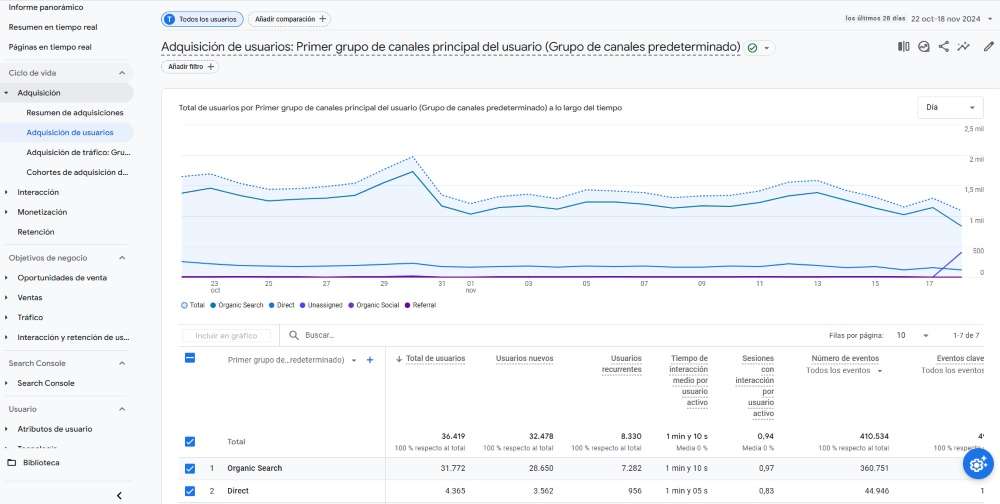The height and width of the screenshot is (504, 1000).
Task: Collapse the Objetivos de negocio section
Action: (122, 258)
